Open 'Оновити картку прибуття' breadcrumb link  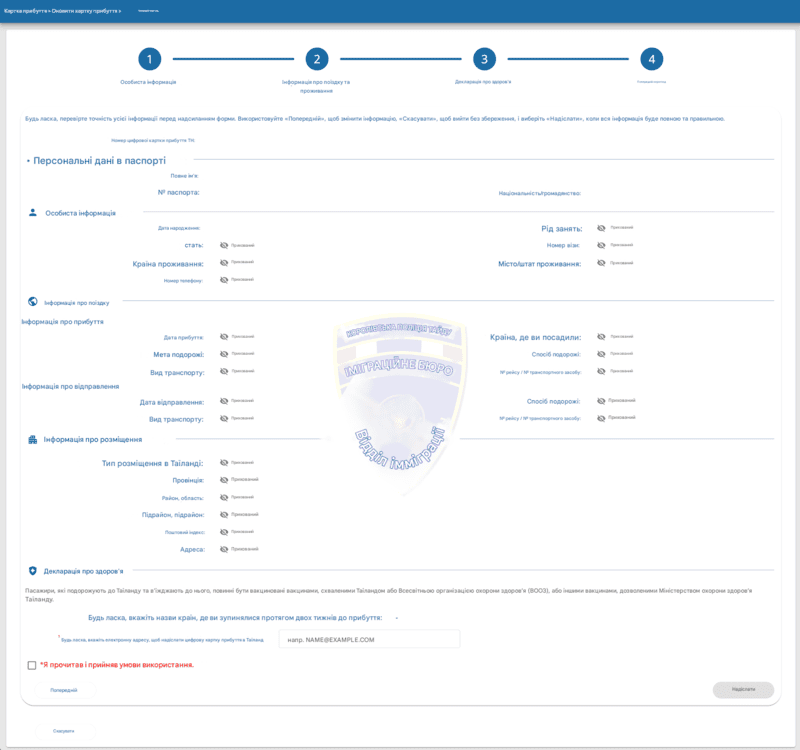85,11
